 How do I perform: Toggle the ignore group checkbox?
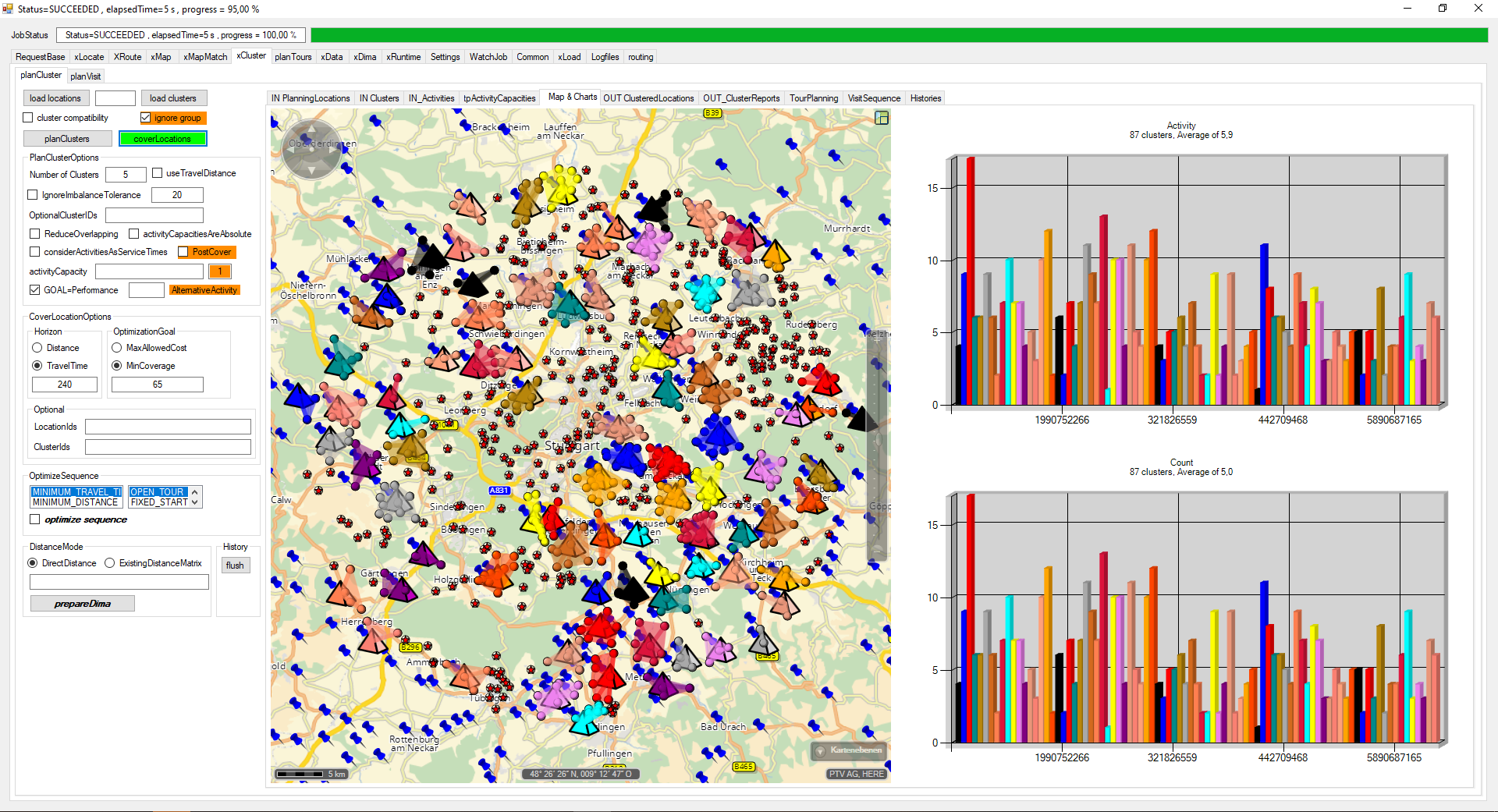(146, 118)
